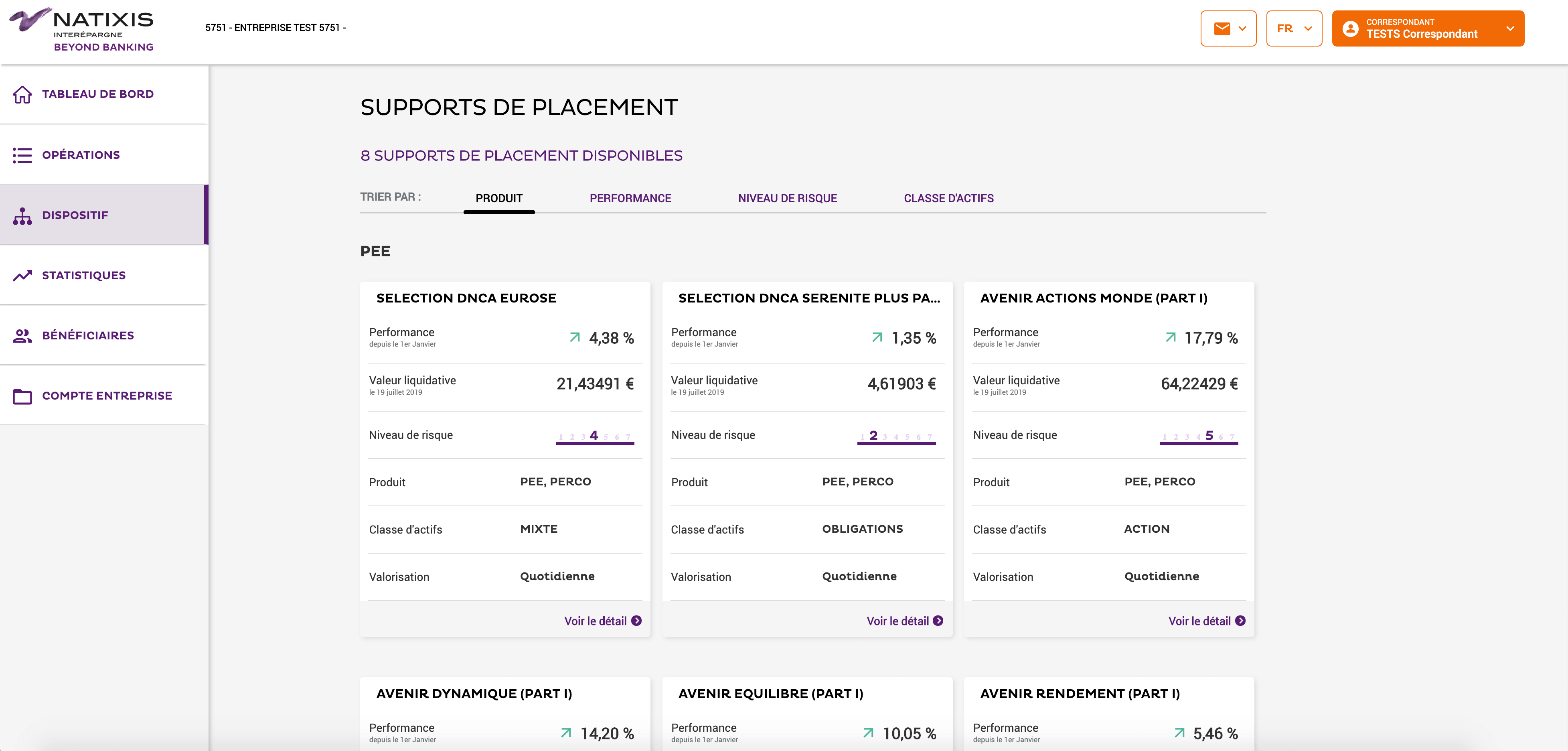Screen dimensions: 1568x751
Task: Click the MIXTE asset class value
Action: tap(539, 529)
